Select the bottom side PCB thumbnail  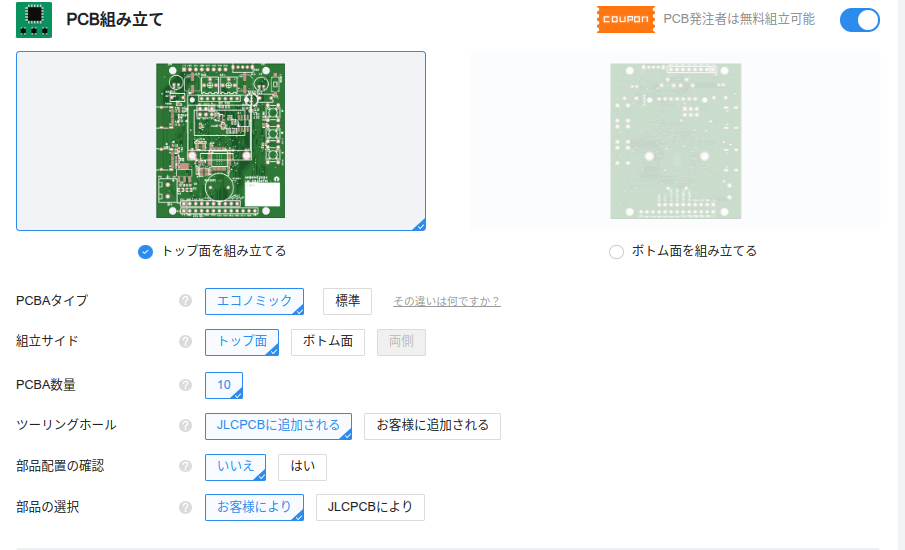[675, 141]
